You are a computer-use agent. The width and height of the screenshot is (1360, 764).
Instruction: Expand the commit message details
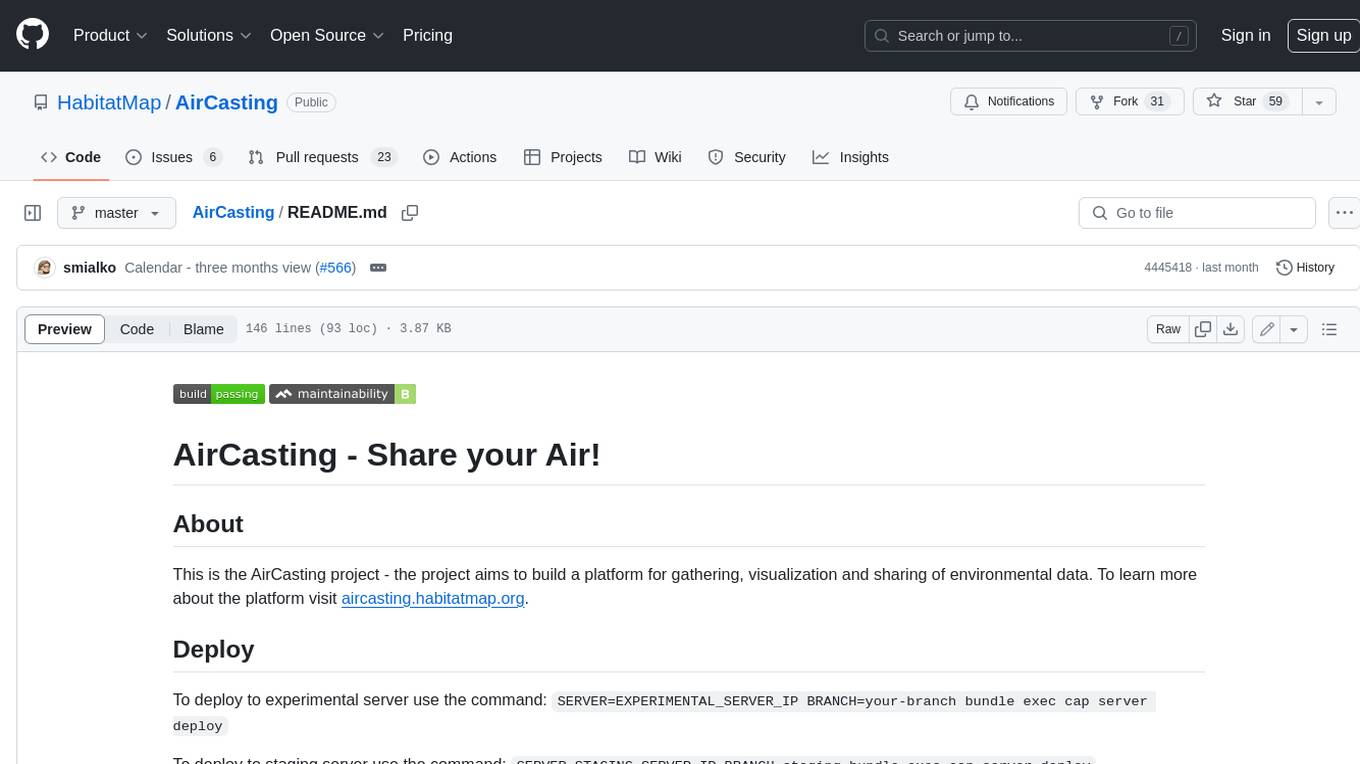(378, 268)
